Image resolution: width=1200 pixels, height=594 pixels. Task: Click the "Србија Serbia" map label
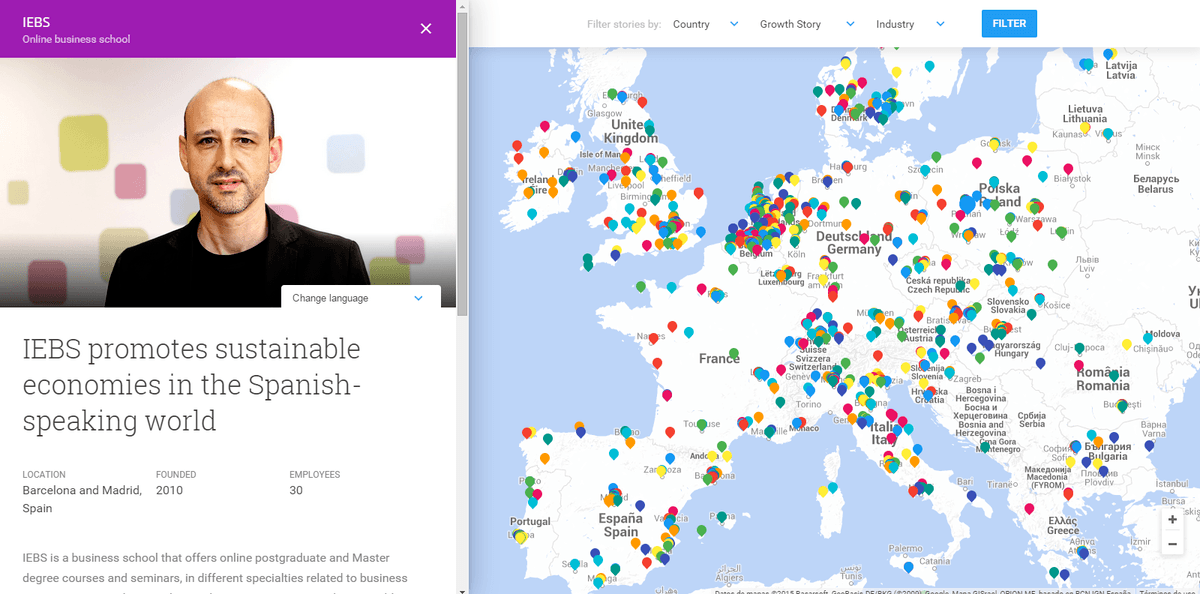pyautogui.click(x=1031, y=418)
